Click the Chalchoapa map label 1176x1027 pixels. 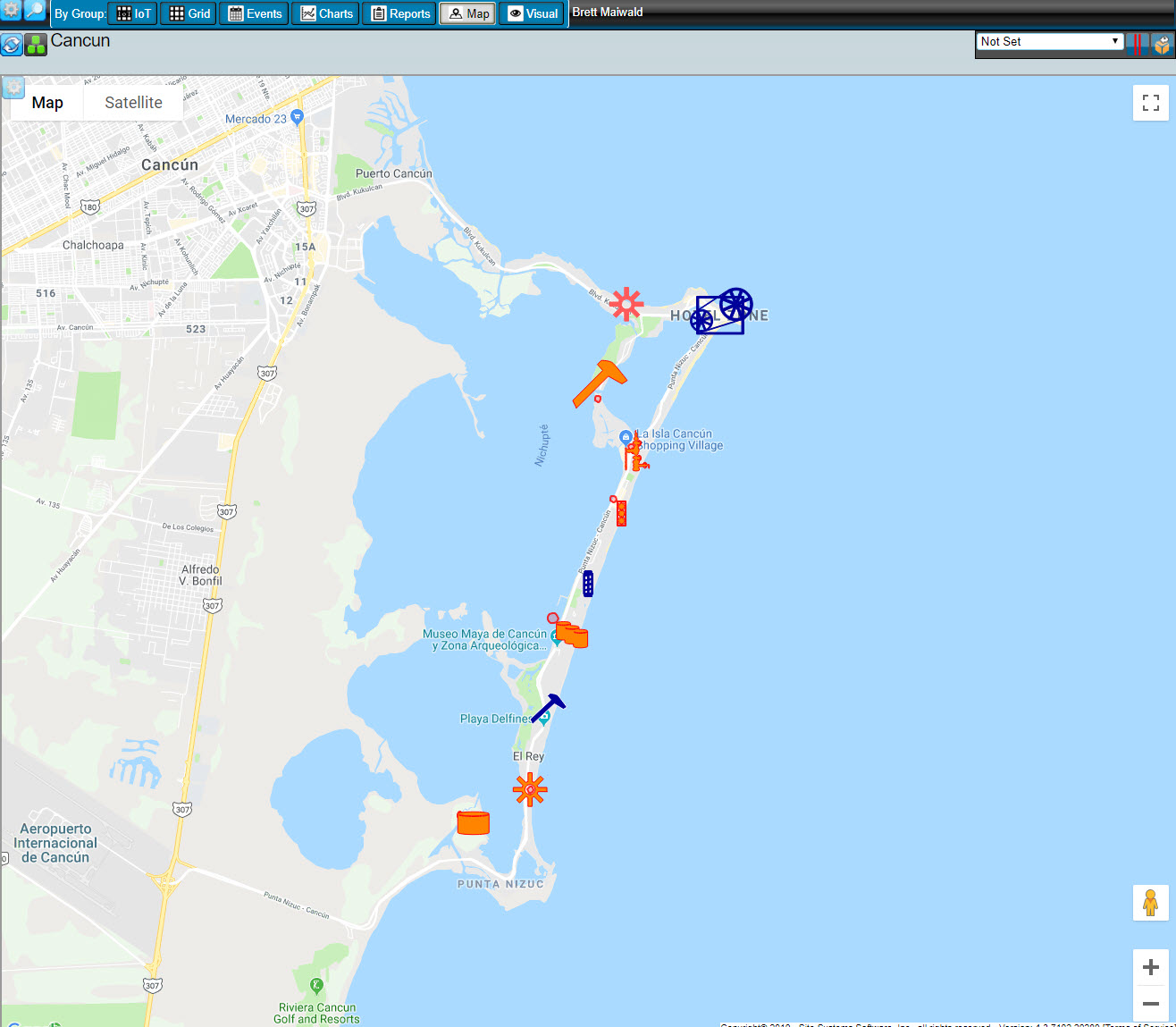[93, 245]
